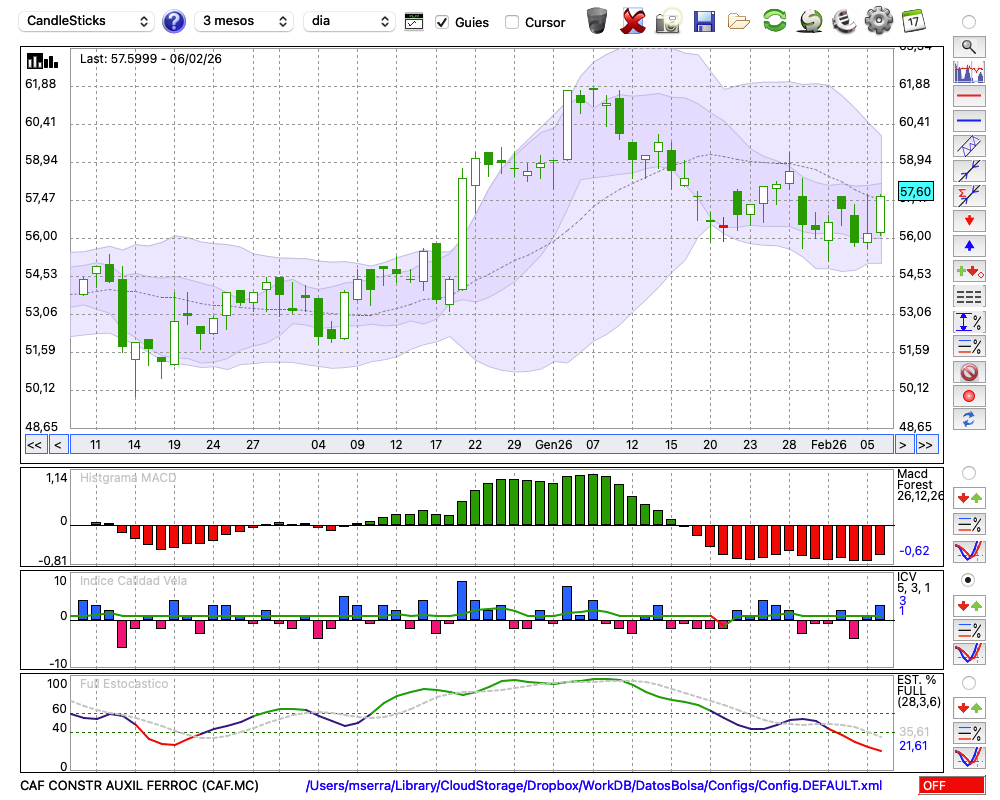Open the CandleSticks chart type dropdown
1000x800 pixels.
[88, 21]
